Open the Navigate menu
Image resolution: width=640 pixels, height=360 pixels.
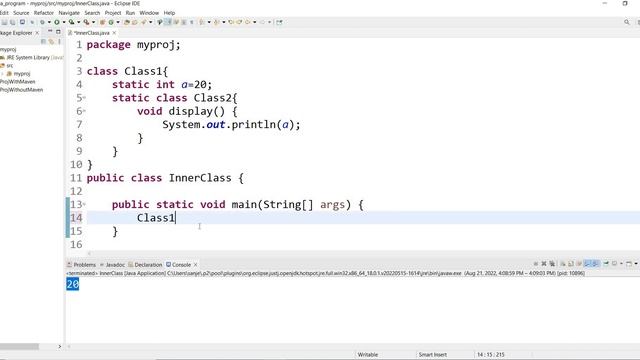click(x=69, y=13)
